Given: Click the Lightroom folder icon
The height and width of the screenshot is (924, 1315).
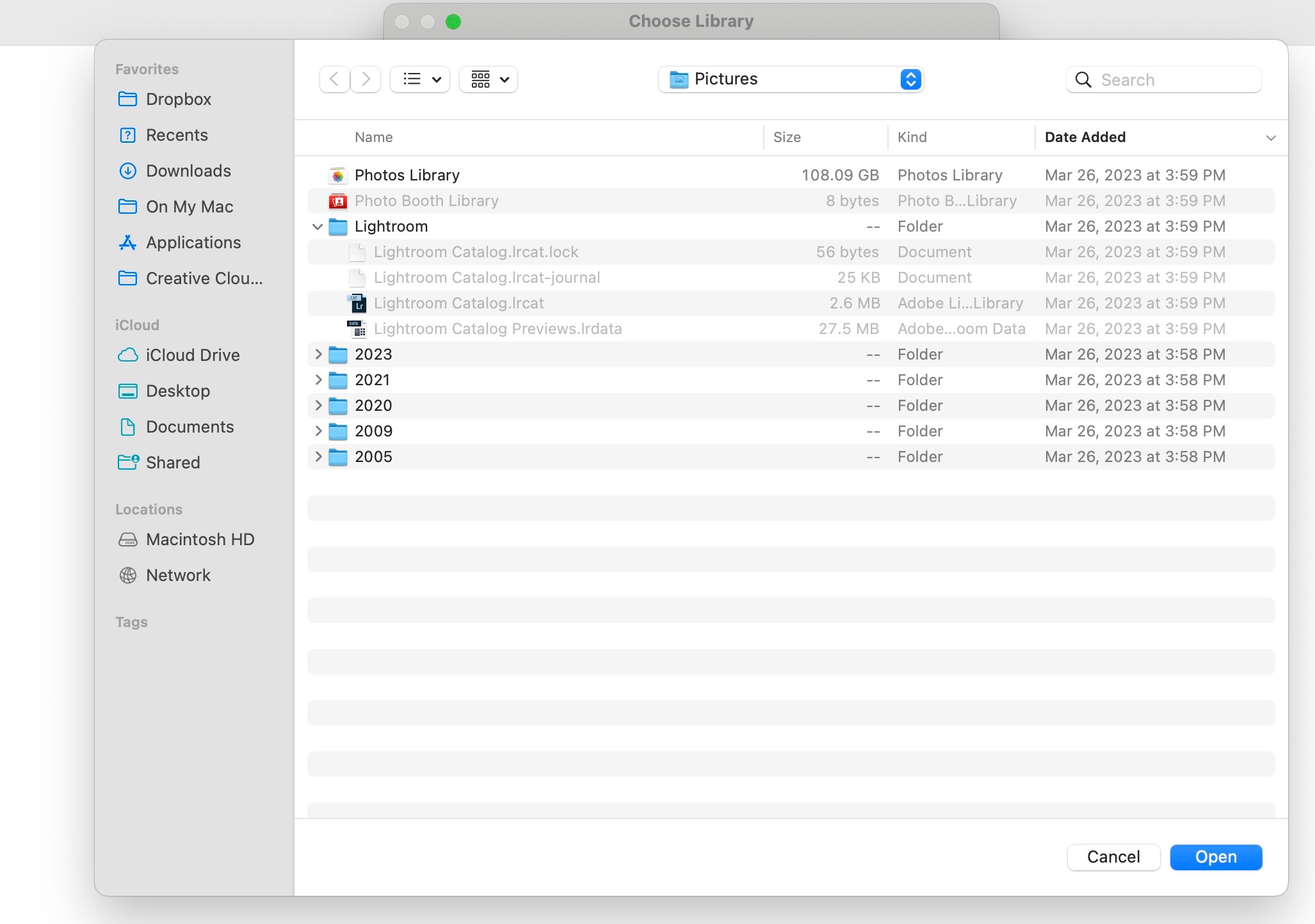Looking at the screenshot, I should tap(337, 227).
